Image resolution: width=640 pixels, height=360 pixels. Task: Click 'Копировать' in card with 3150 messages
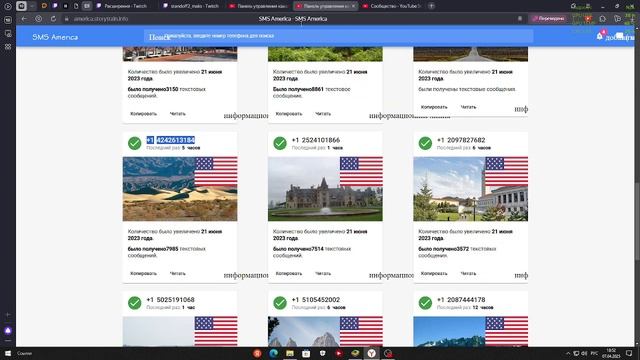point(143,114)
